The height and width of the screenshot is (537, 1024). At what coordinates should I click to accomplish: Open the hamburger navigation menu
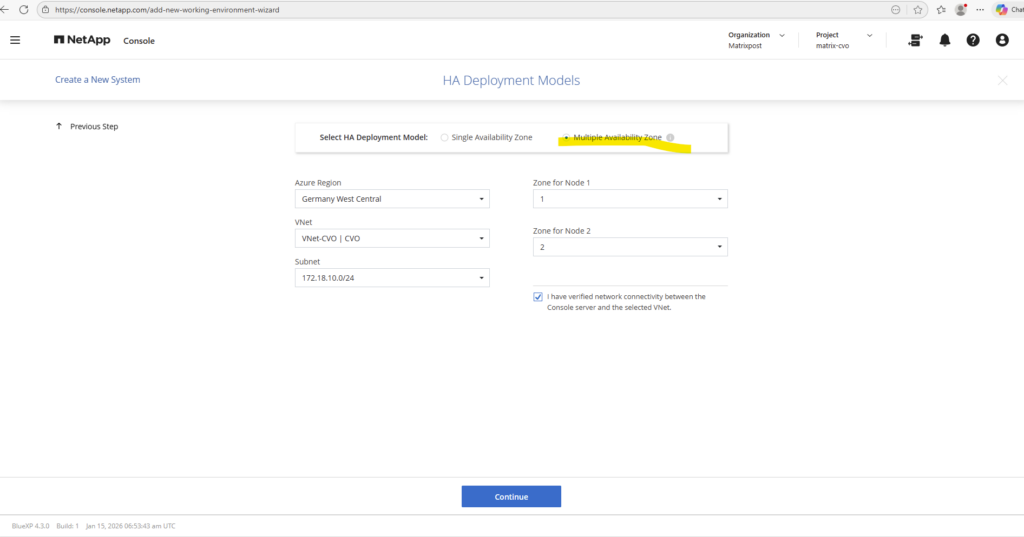point(15,40)
